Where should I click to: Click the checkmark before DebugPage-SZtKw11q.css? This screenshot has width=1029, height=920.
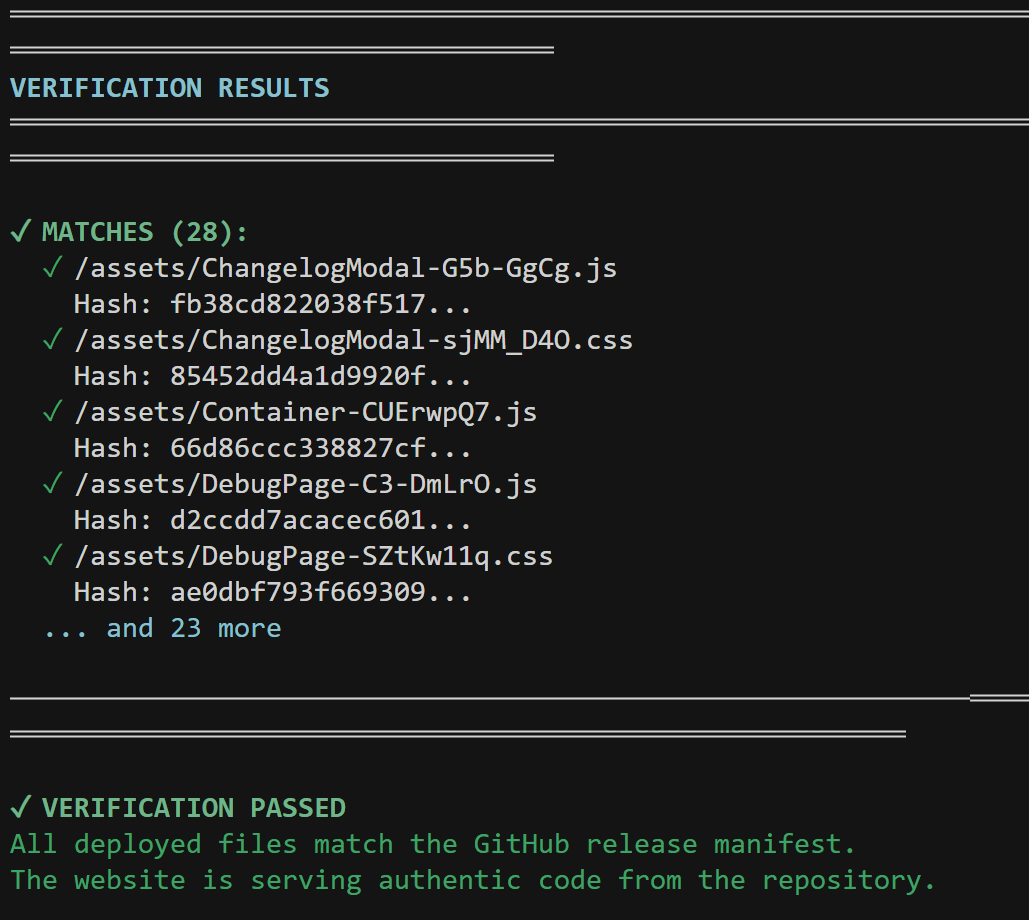click(52, 556)
